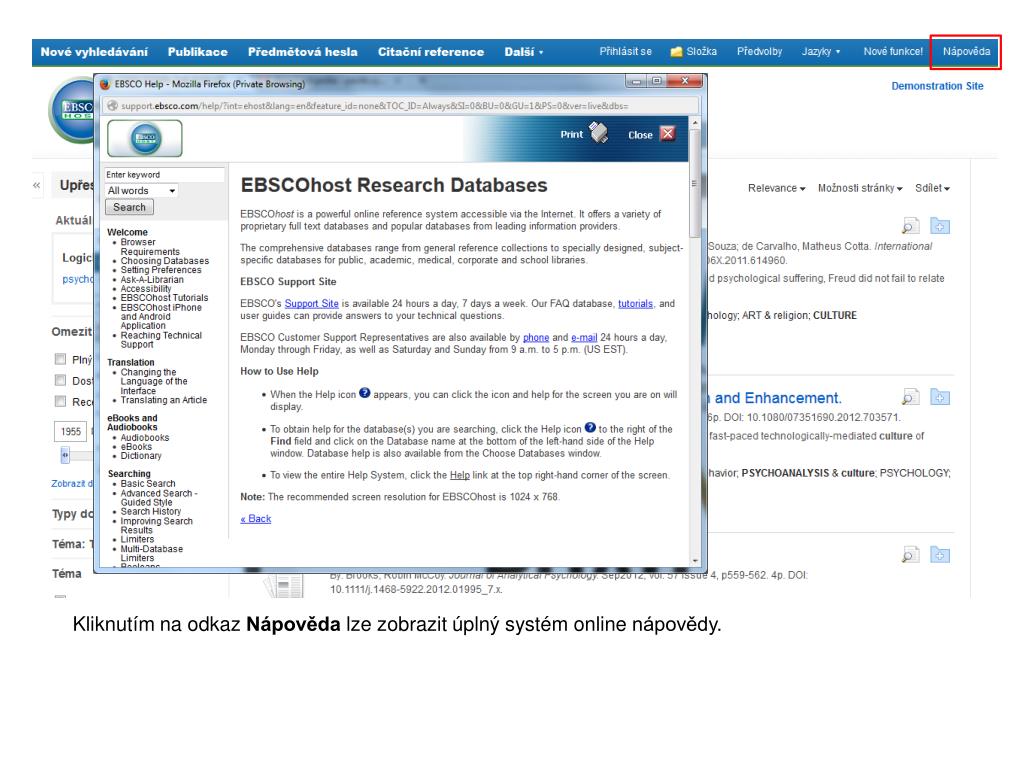Open Předvolby preferences
This screenshot has height=768, width=1024.
pos(760,52)
